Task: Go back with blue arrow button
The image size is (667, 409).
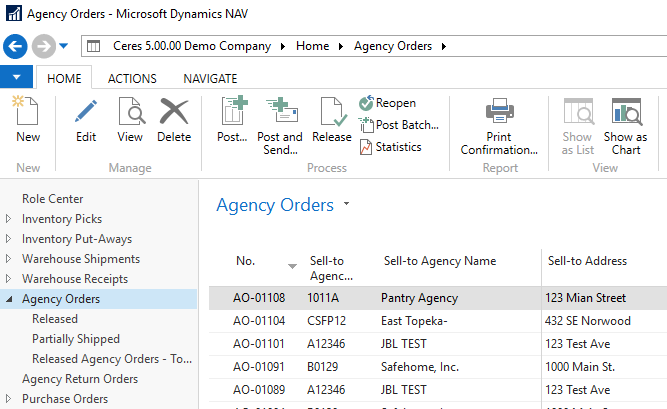Action: tap(15, 46)
